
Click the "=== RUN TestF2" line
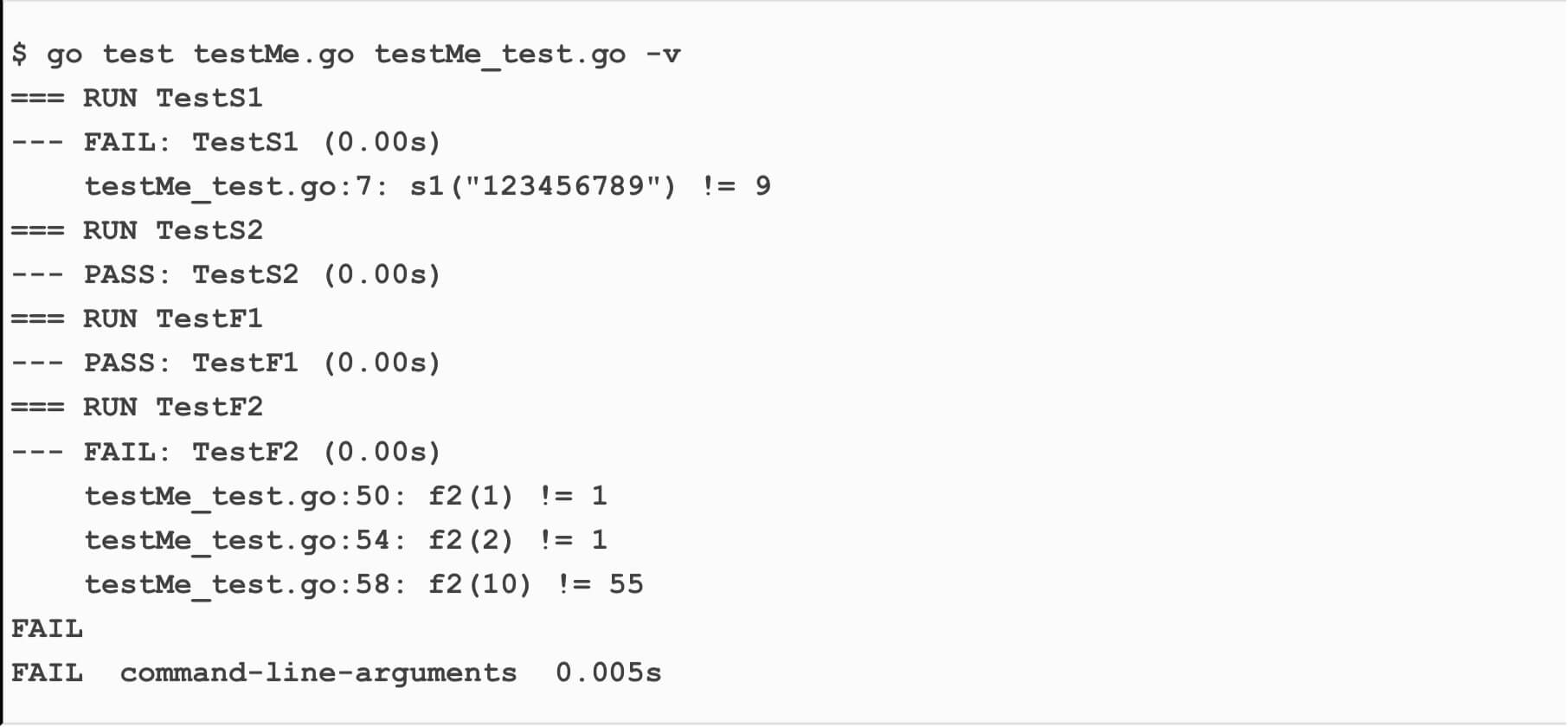(x=137, y=408)
